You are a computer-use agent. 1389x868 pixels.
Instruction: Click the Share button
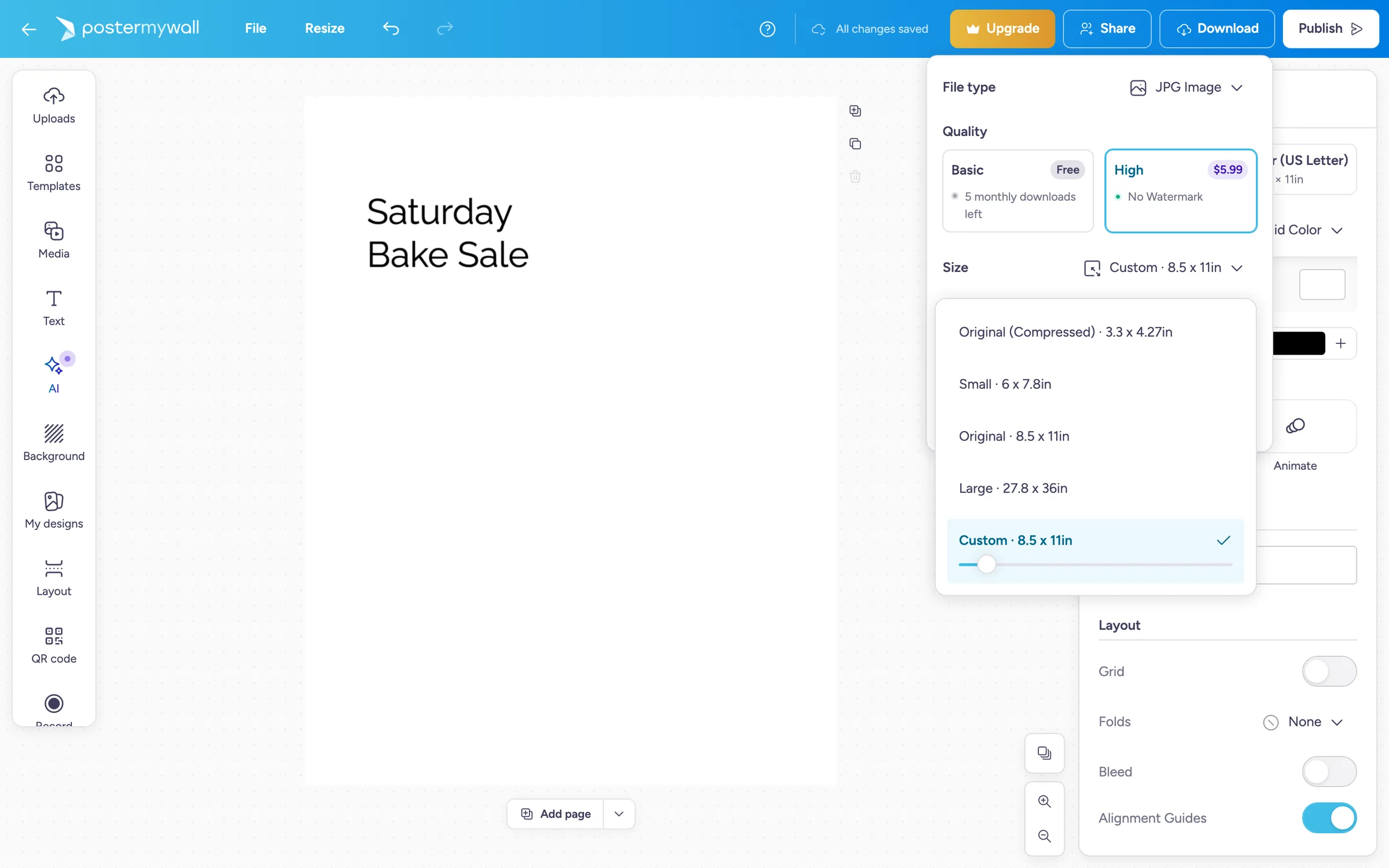(1107, 28)
